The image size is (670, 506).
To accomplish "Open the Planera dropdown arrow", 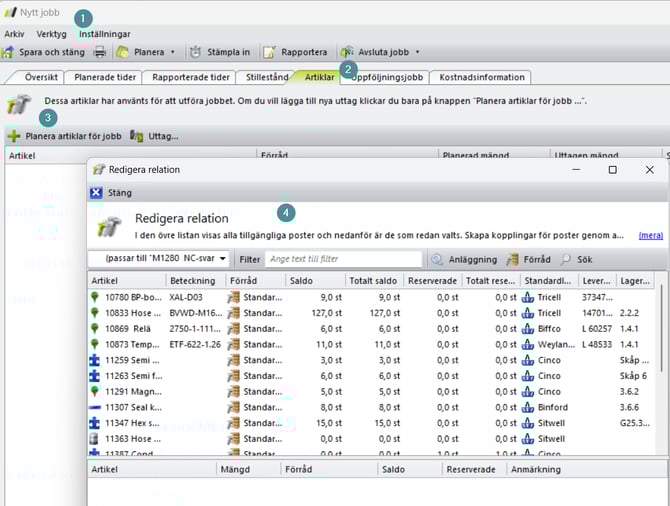I will [173, 52].
